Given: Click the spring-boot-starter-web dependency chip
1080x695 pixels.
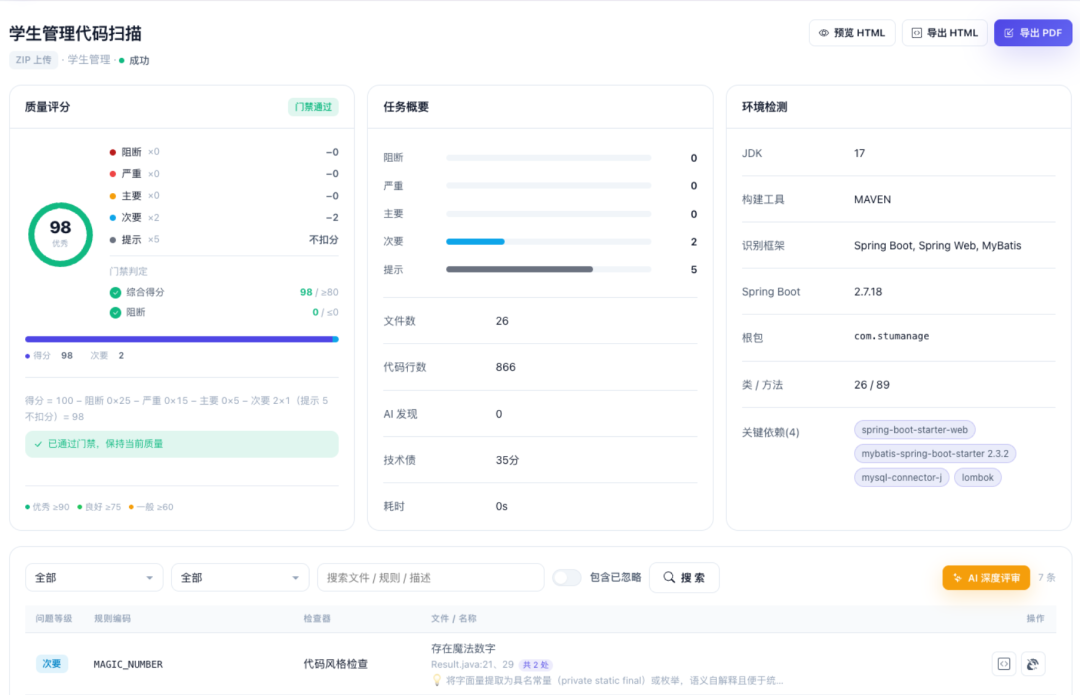Looking at the screenshot, I should [x=914, y=430].
